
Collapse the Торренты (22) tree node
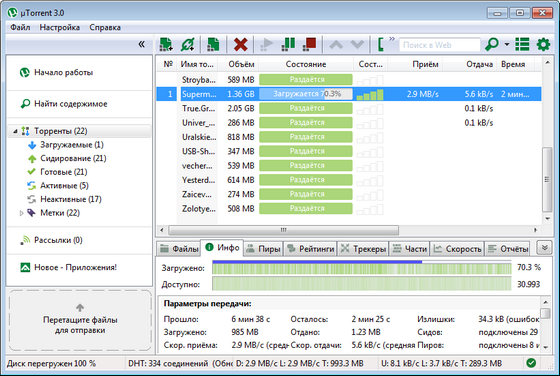click(x=15, y=131)
